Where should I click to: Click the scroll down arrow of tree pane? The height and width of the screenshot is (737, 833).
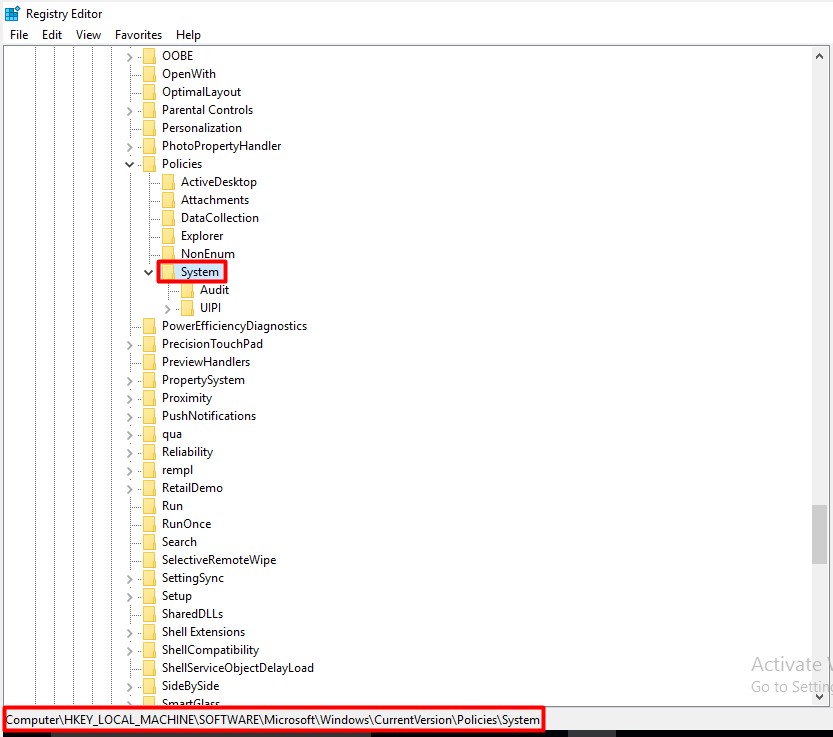click(819, 696)
